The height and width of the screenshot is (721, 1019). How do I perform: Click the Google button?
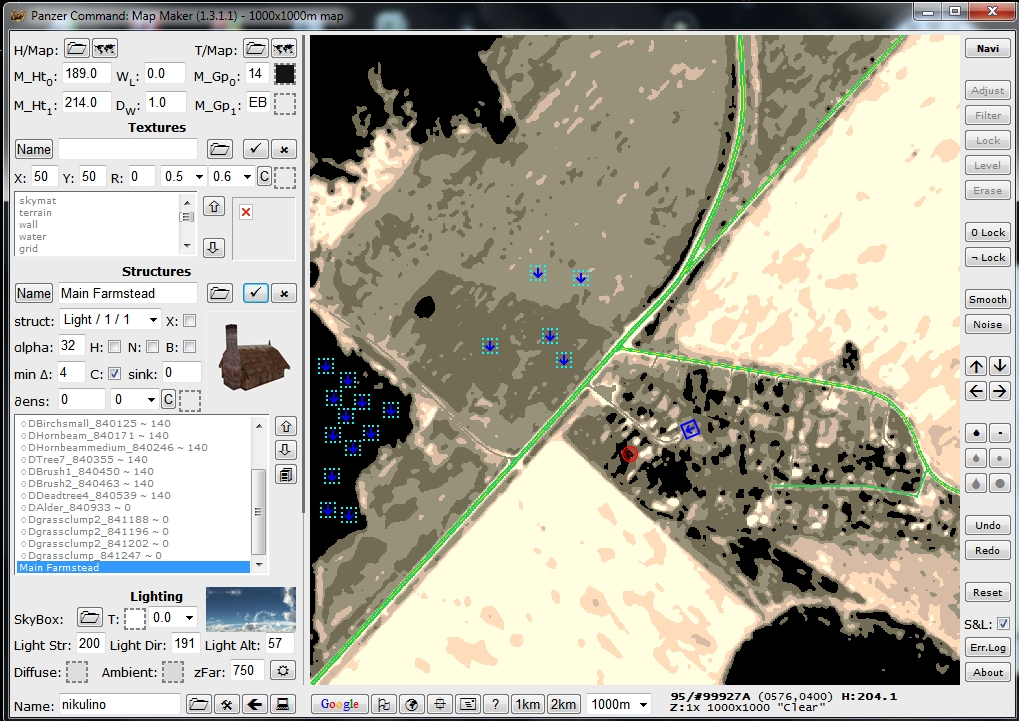339,704
